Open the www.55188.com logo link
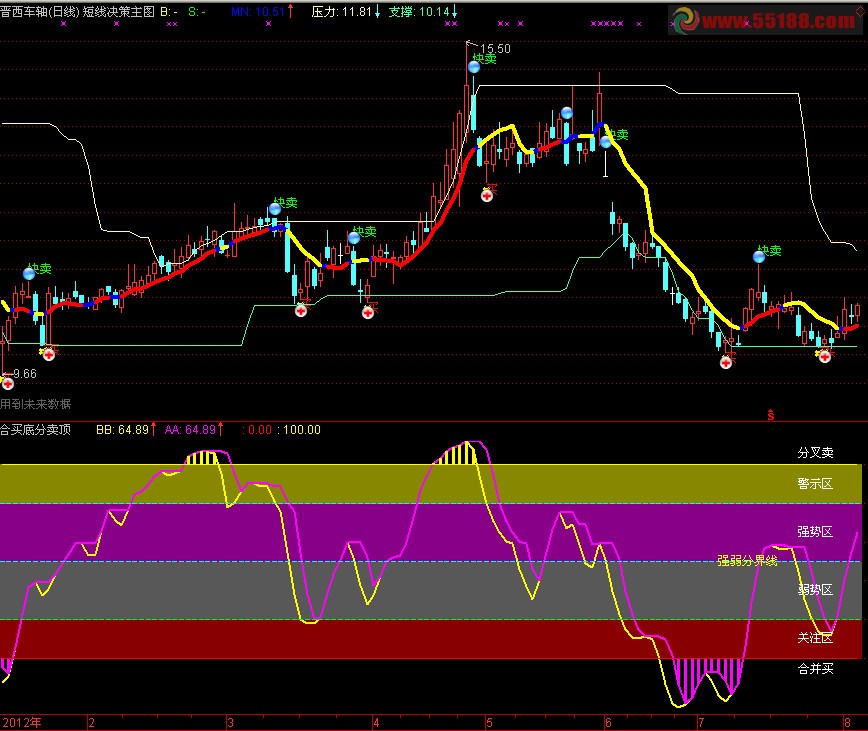 tap(764, 20)
